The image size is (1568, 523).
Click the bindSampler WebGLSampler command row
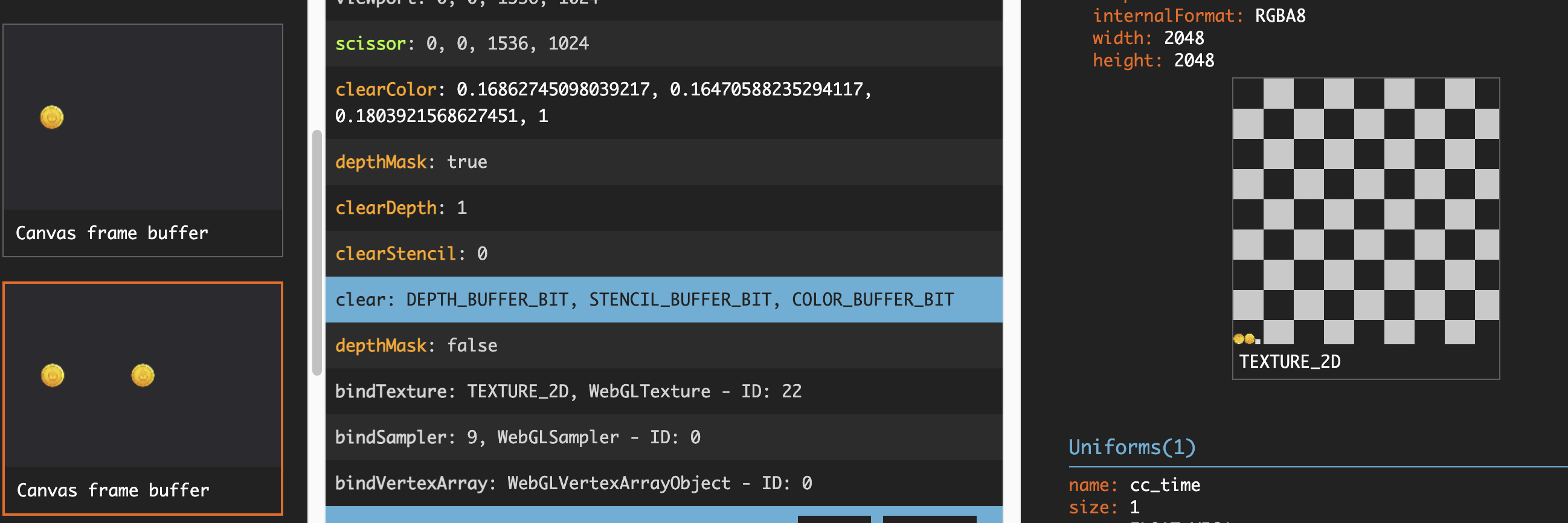coord(663,437)
